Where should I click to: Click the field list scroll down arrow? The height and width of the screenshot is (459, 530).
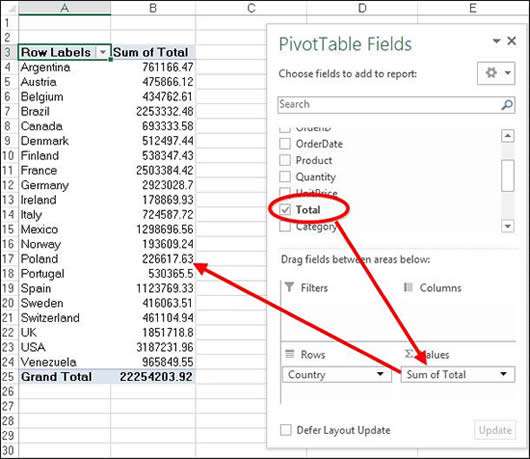[x=507, y=226]
